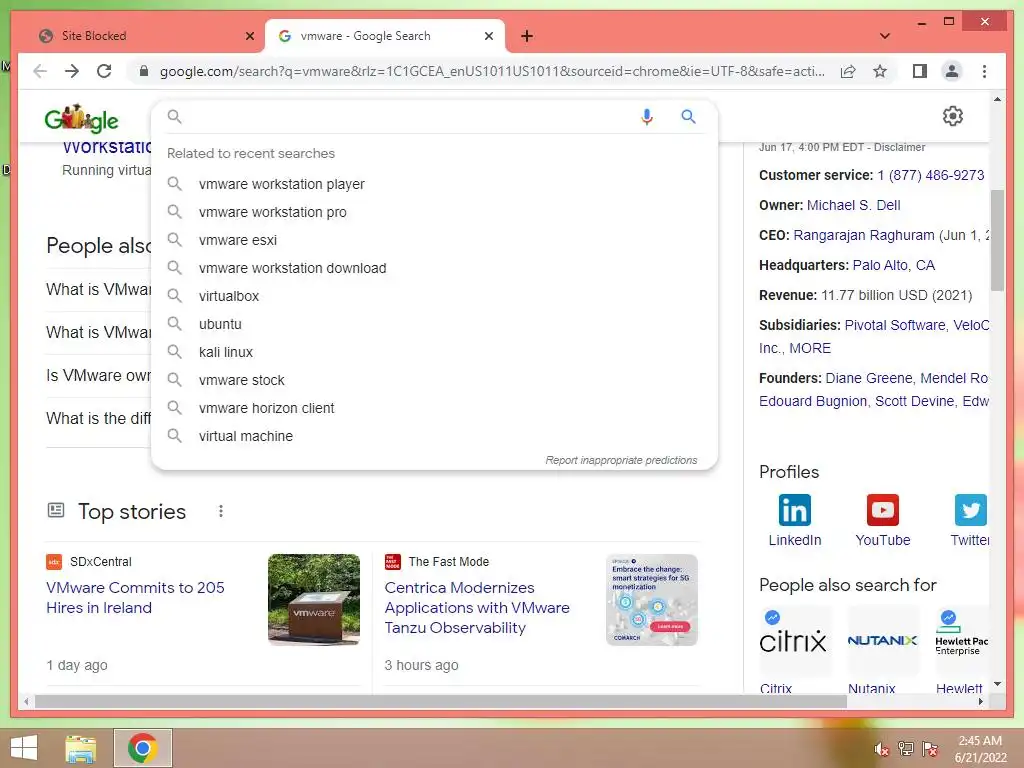1024x768 pixels.
Task: Open the Diane Greene founder link
Action: 869,378
